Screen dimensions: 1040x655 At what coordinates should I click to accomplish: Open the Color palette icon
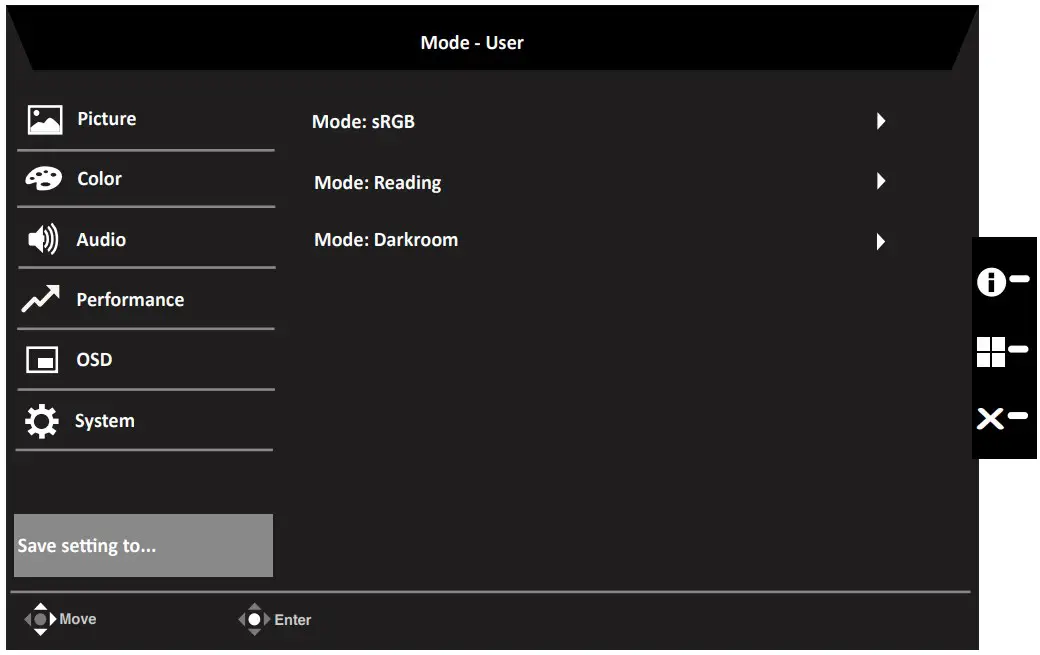41,178
